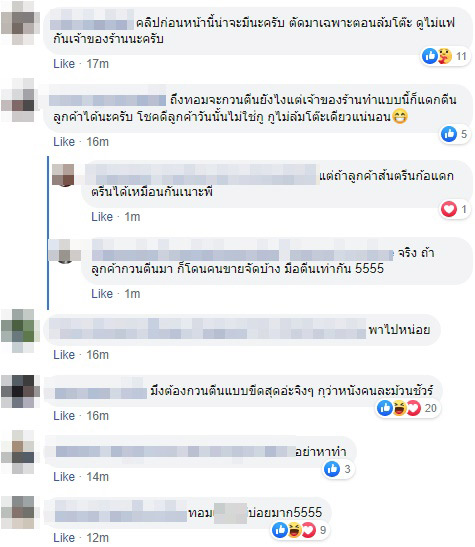Click the thumbs-up reaction showing 3
Screen dimensions: 475x547
tap(337, 469)
